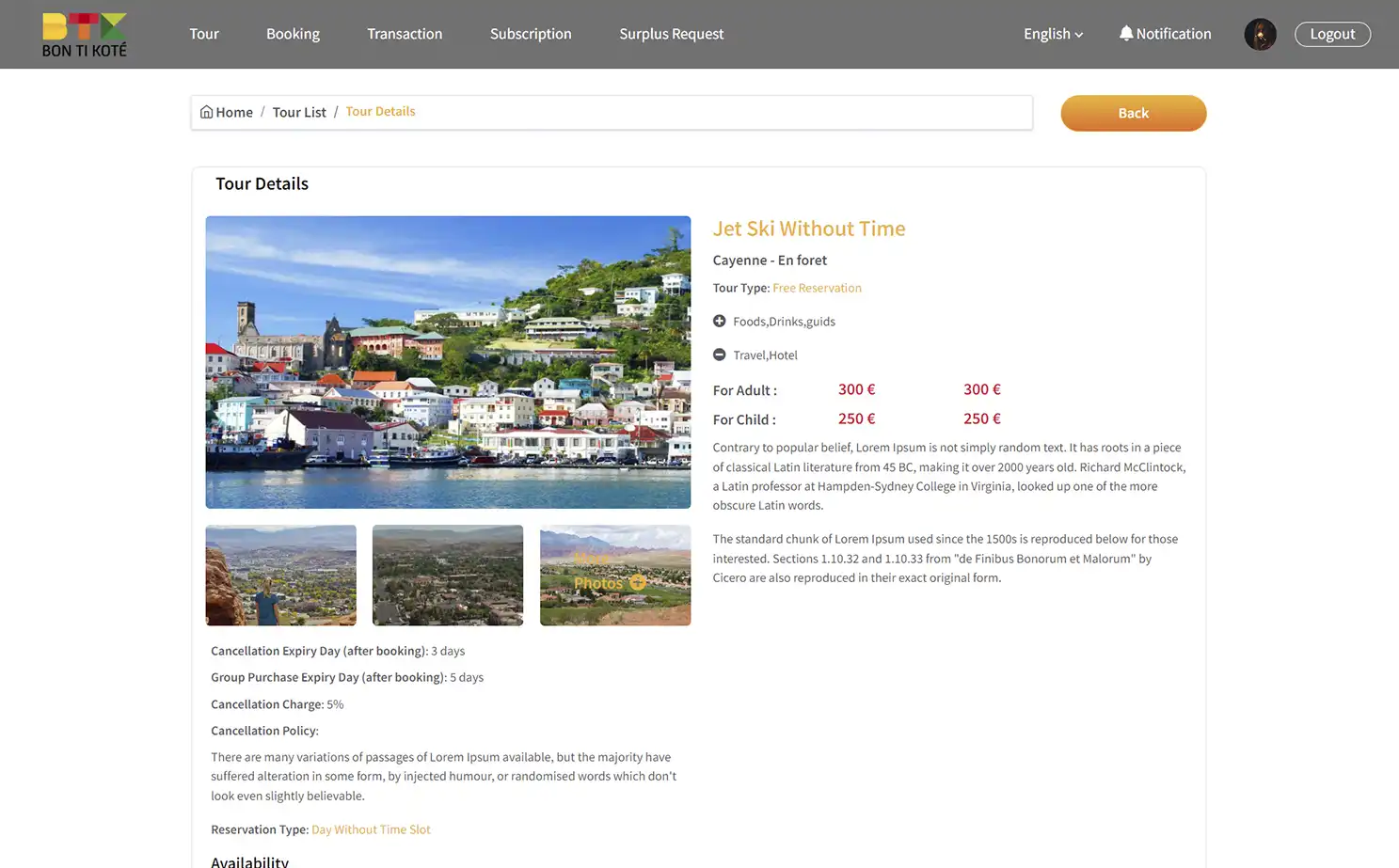The height and width of the screenshot is (868, 1399).
Task: Click the minus icon beside Travel, Hotel
Action: 720,355
